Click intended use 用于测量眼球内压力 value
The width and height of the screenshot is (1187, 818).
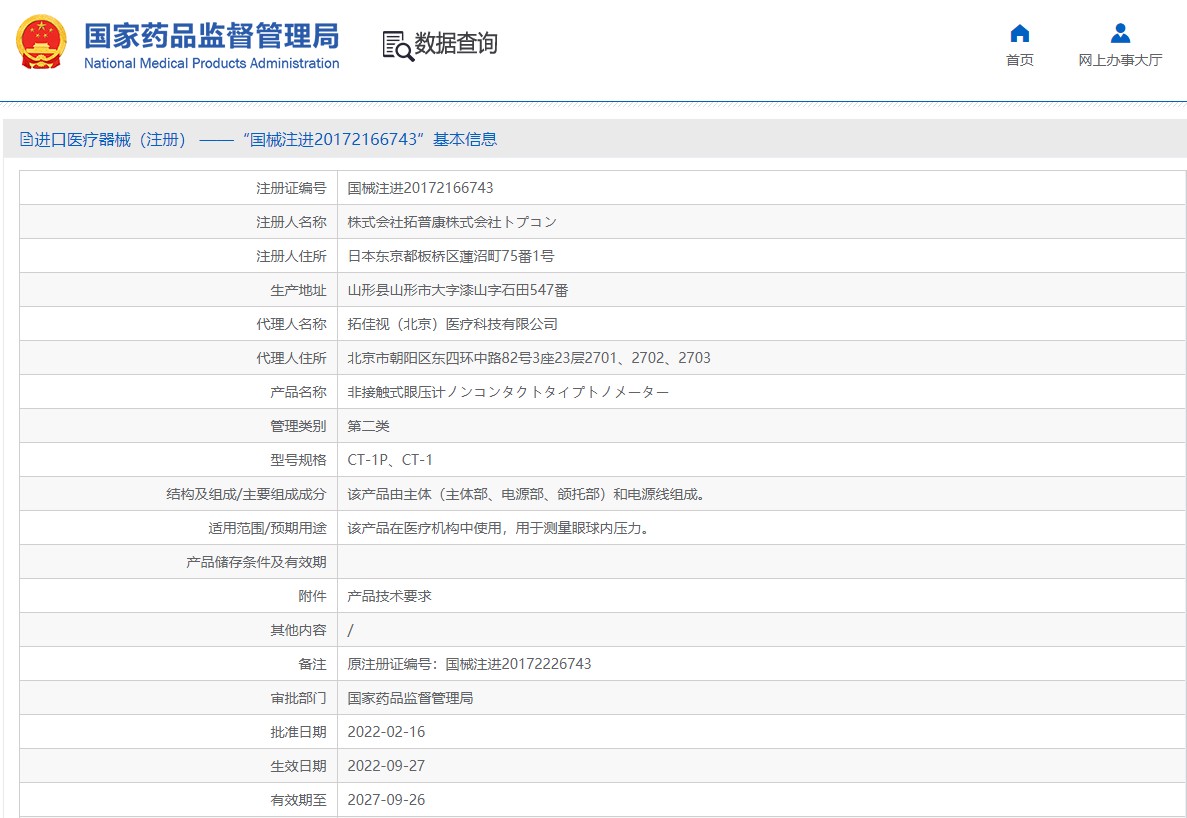[x=499, y=528]
